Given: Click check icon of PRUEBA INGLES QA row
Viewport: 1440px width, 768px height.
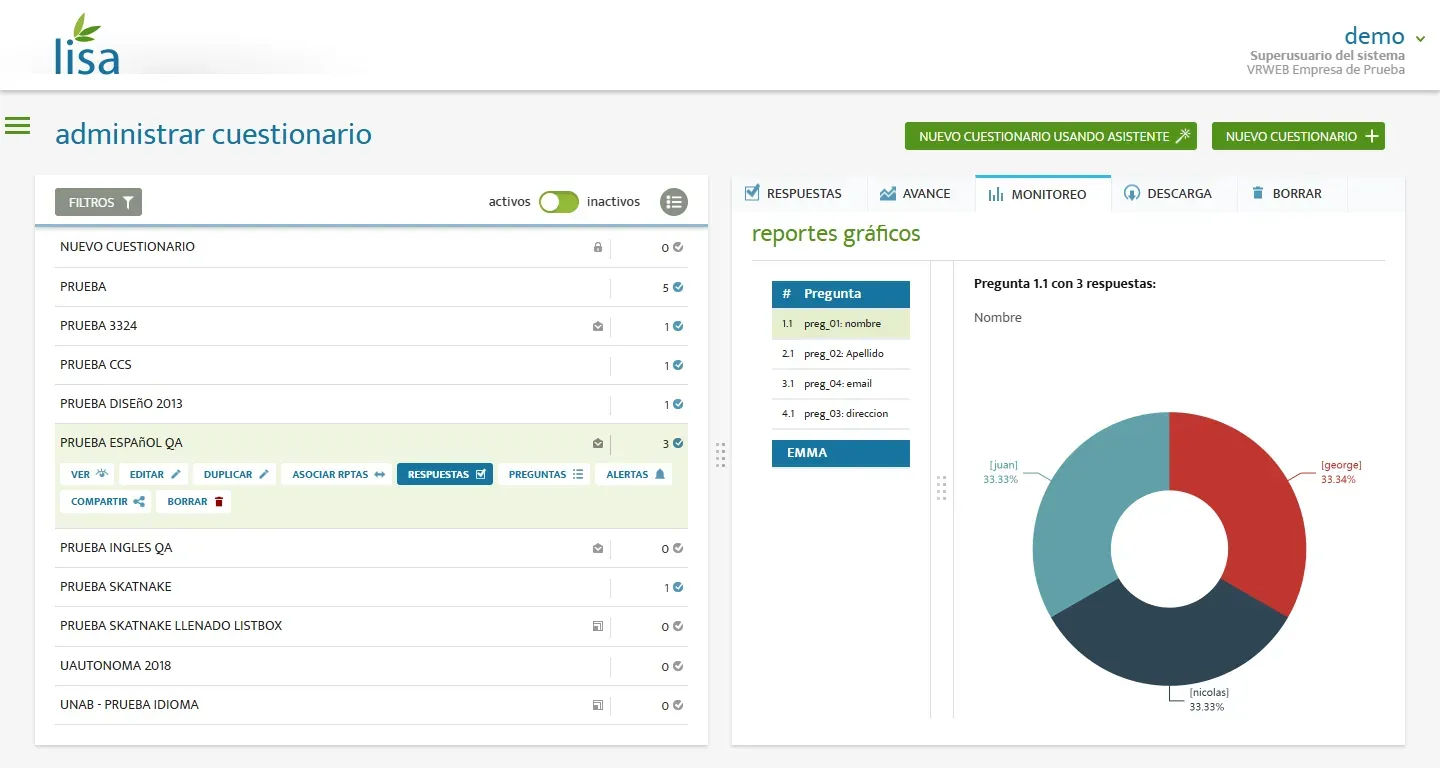Looking at the screenshot, I should pyautogui.click(x=678, y=548).
